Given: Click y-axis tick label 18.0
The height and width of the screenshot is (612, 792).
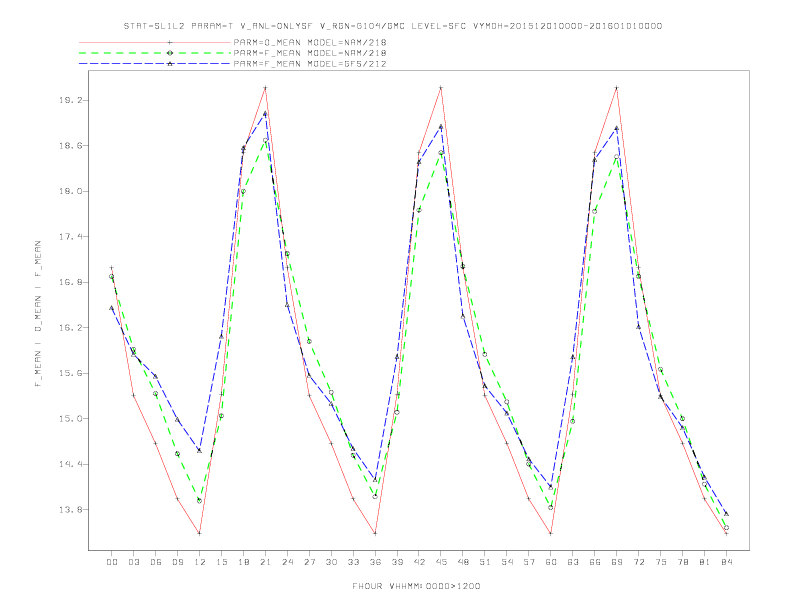Looking at the screenshot, I should point(69,191).
